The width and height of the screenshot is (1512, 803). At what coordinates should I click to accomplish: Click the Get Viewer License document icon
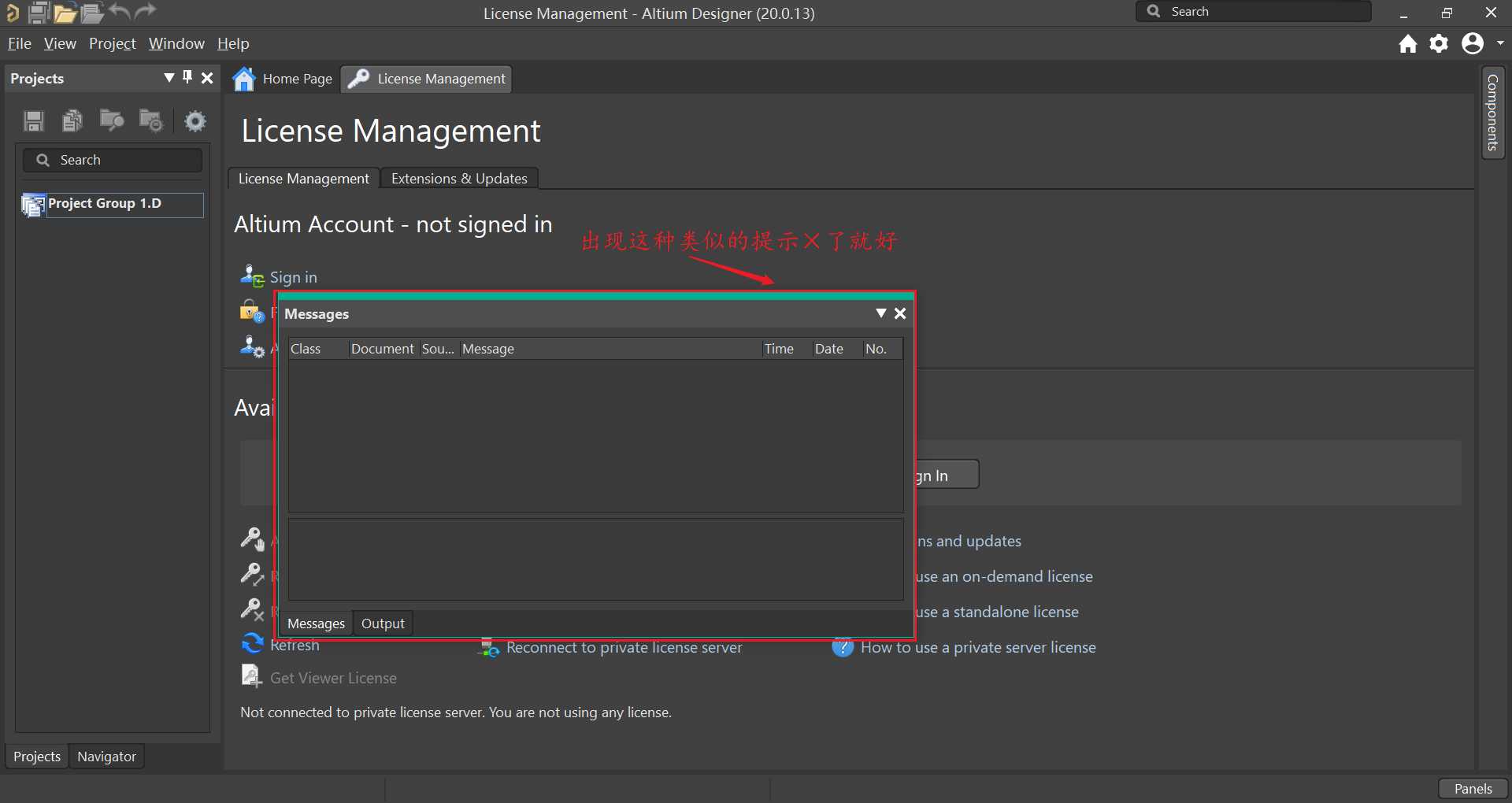click(x=252, y=676)
